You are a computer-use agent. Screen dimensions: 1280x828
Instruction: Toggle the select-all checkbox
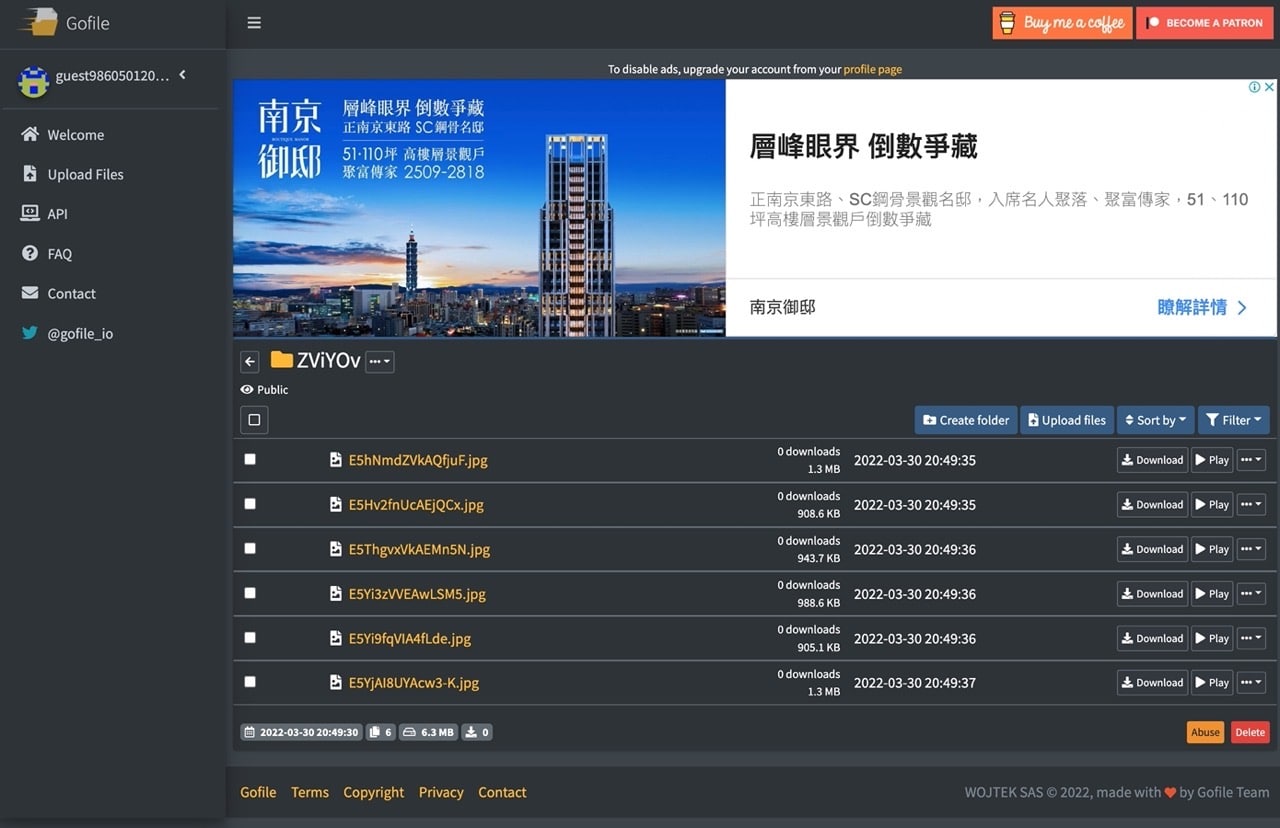point(254,420)
